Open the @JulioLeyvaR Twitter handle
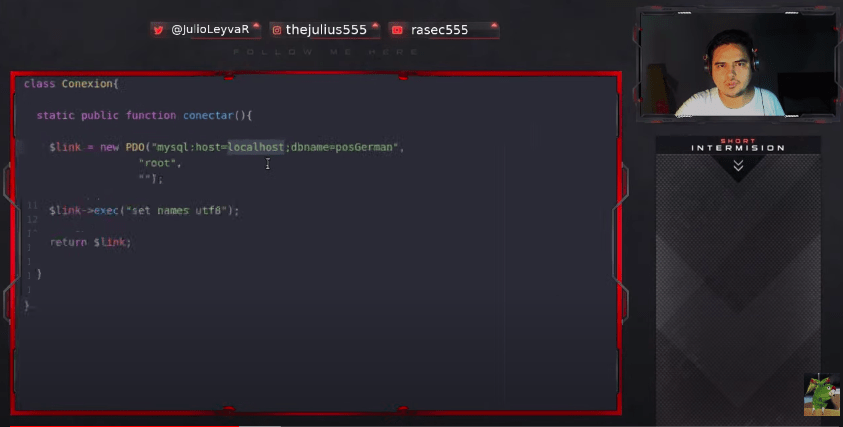The width and height of the screenshot is (843, 427). tap(209, 30)
